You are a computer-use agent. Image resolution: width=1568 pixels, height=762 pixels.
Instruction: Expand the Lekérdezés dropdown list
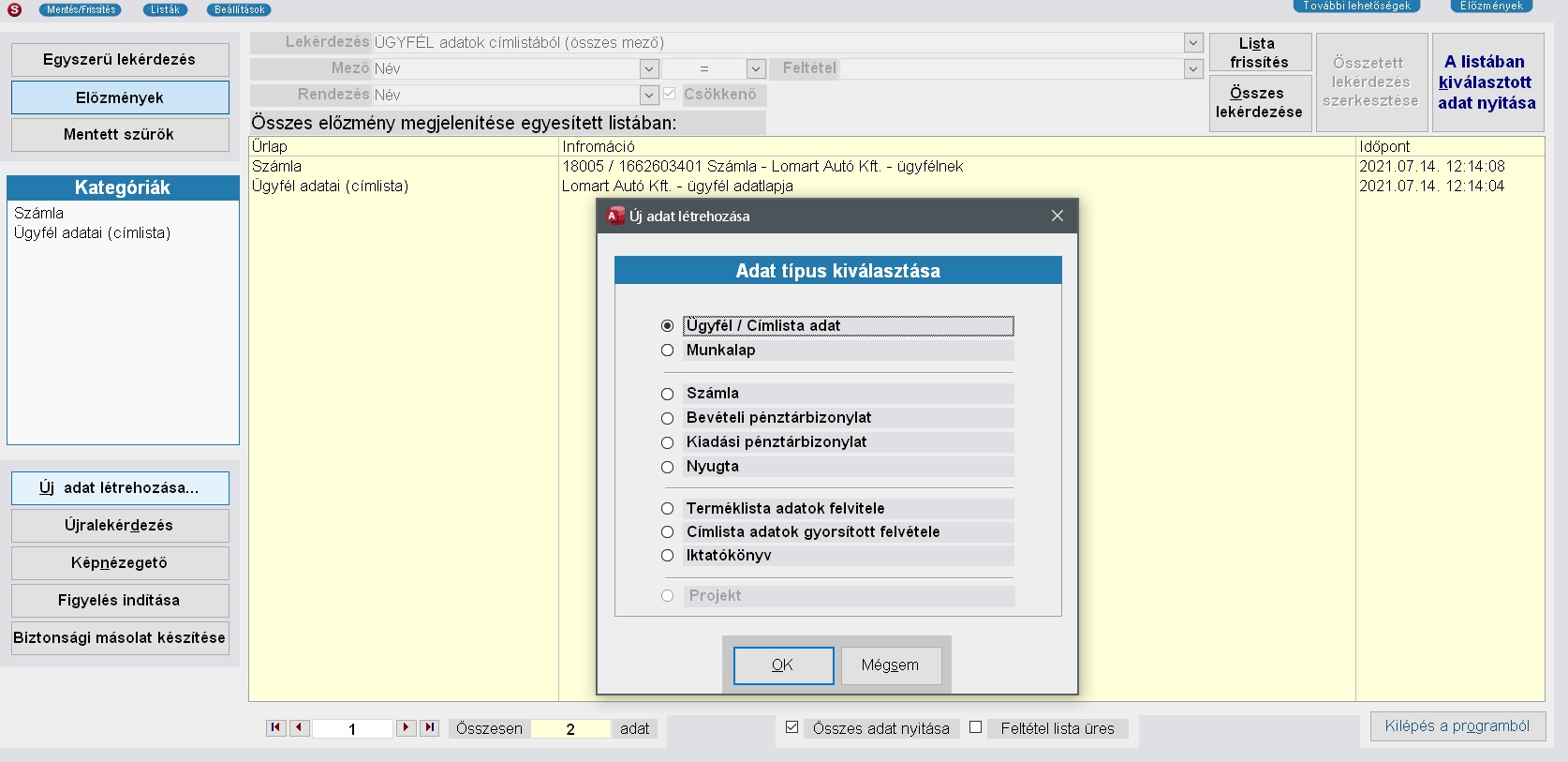pos(1192,43)
